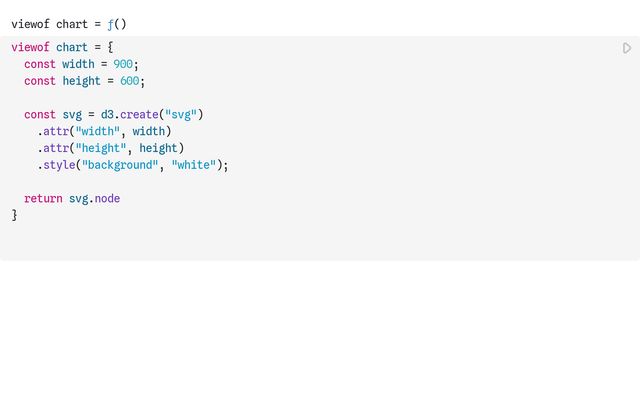Image resolution: width=640 pixels, height=400 pixels.
Task: Click 'height' variable in const height declaration
Action: tap(82, 81)
